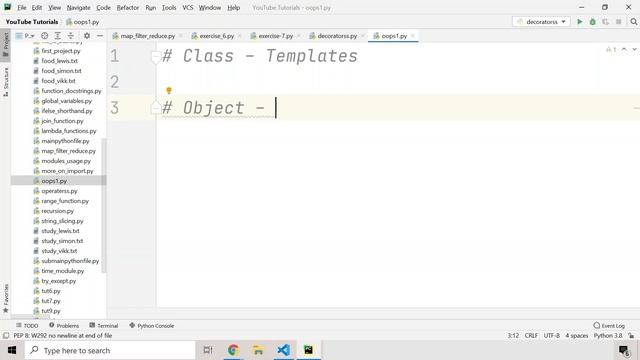
Task: Jump to previous highlighted problem arrow
Action: (x=624, y=49)
